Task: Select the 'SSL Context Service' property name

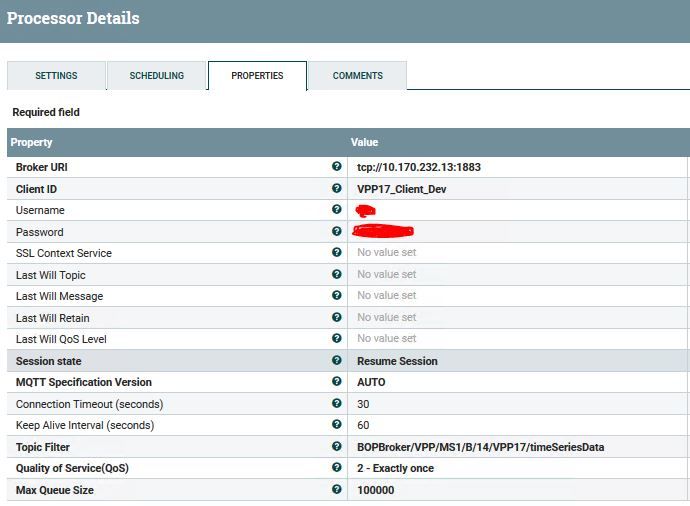Action: click(x=64, y=253)
